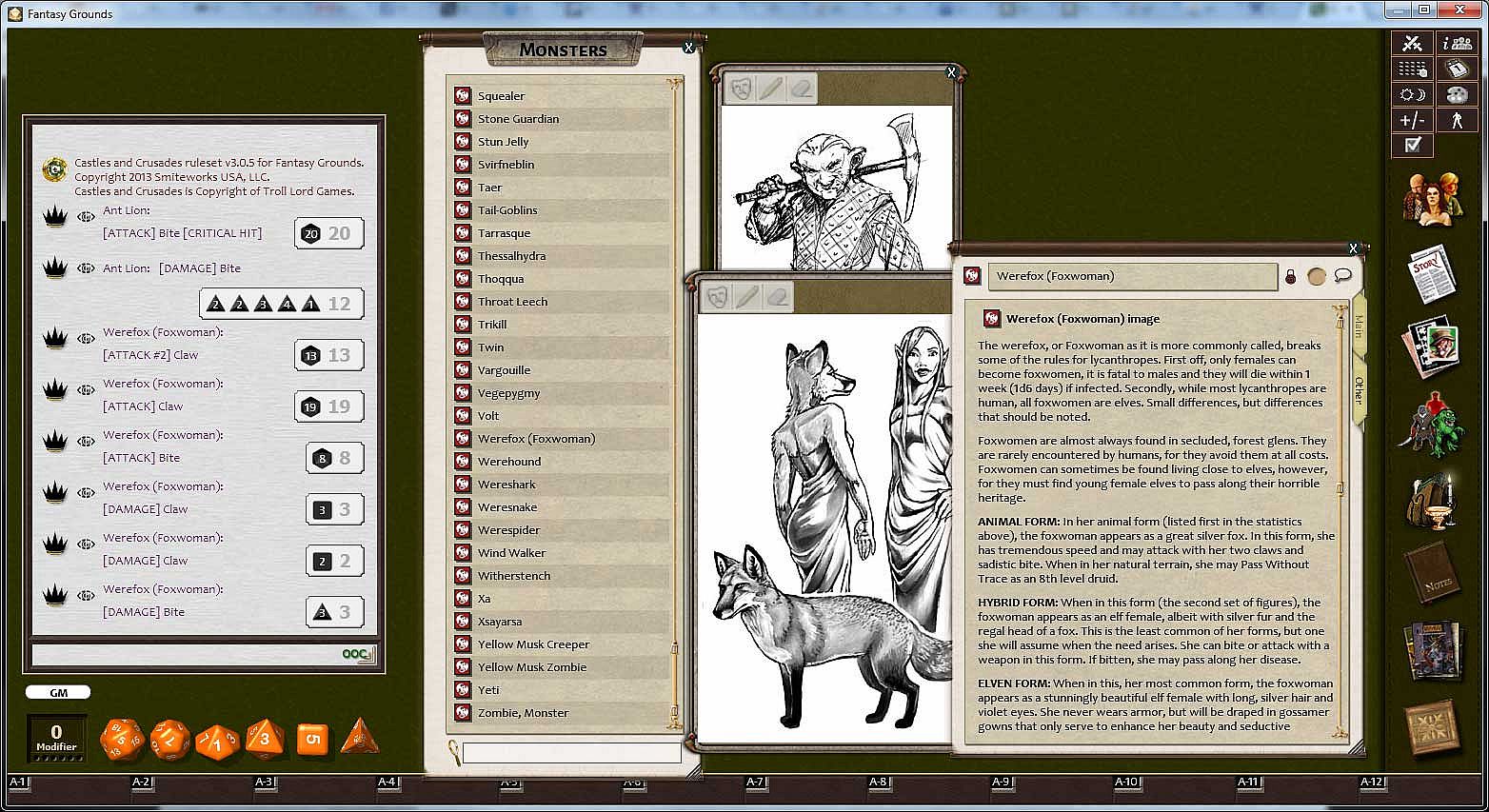Screen dimensions: 1489x812
Task: Toggle the lock icon on Werefox sheet
Action: click(x=1290, y=277)
